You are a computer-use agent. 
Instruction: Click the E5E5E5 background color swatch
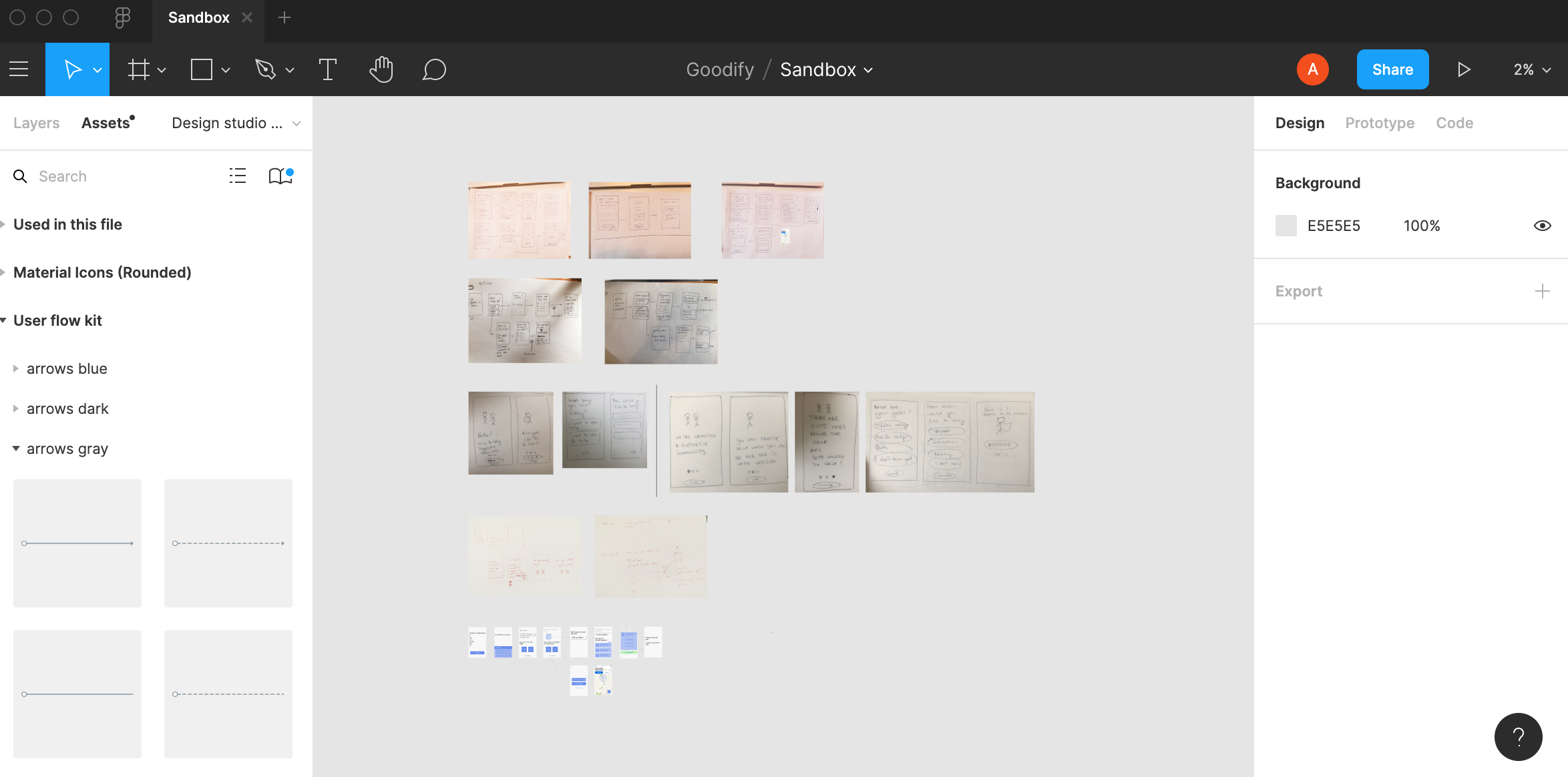tap(1286, 226)
